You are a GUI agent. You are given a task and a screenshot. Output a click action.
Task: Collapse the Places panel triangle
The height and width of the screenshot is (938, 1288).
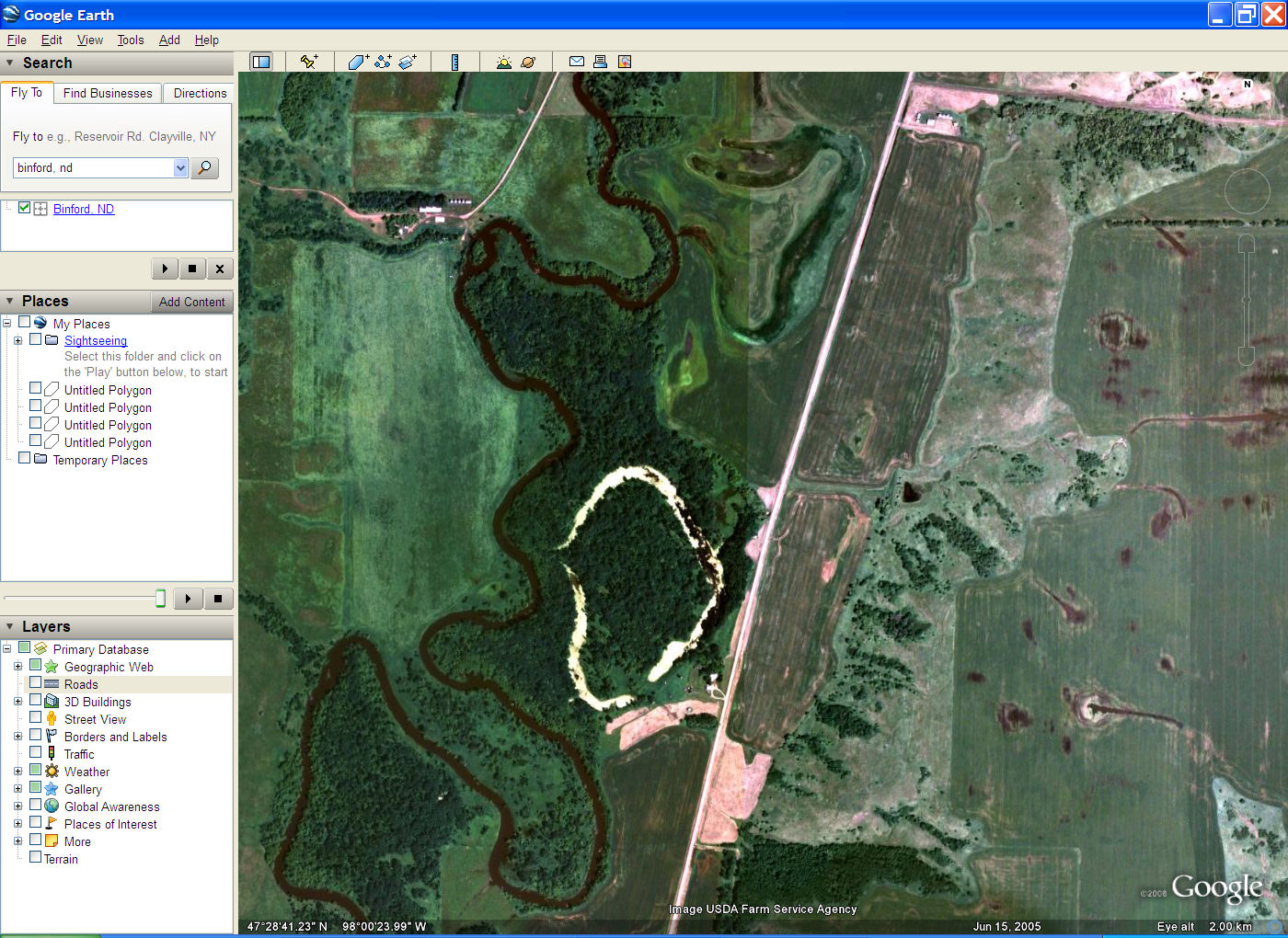tap(10, 301)
